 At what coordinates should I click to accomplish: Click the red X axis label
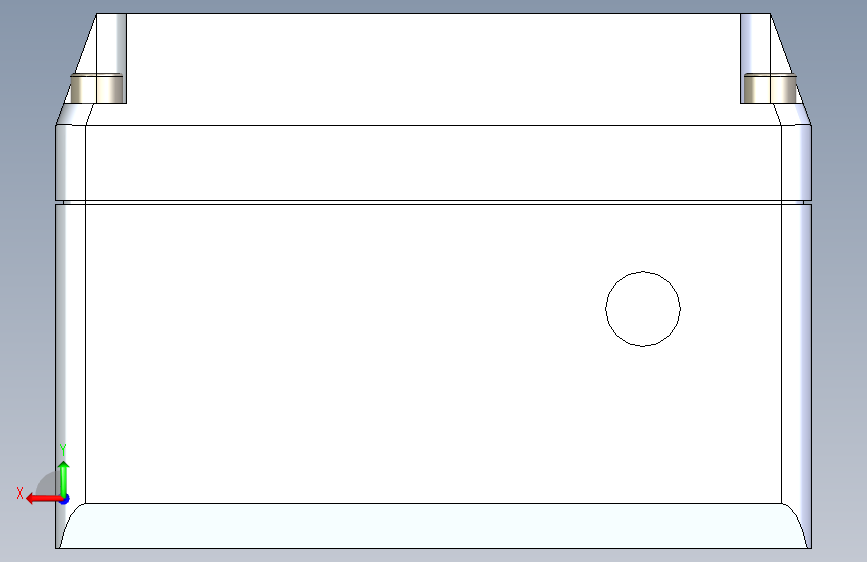pyautogui.click(x=20, y=493)
